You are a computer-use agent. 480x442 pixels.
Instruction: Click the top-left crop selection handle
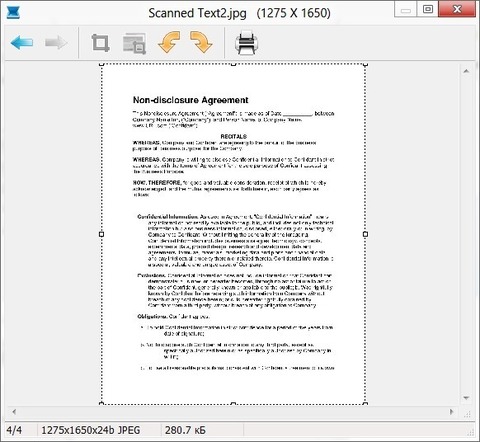click(102, 64)
